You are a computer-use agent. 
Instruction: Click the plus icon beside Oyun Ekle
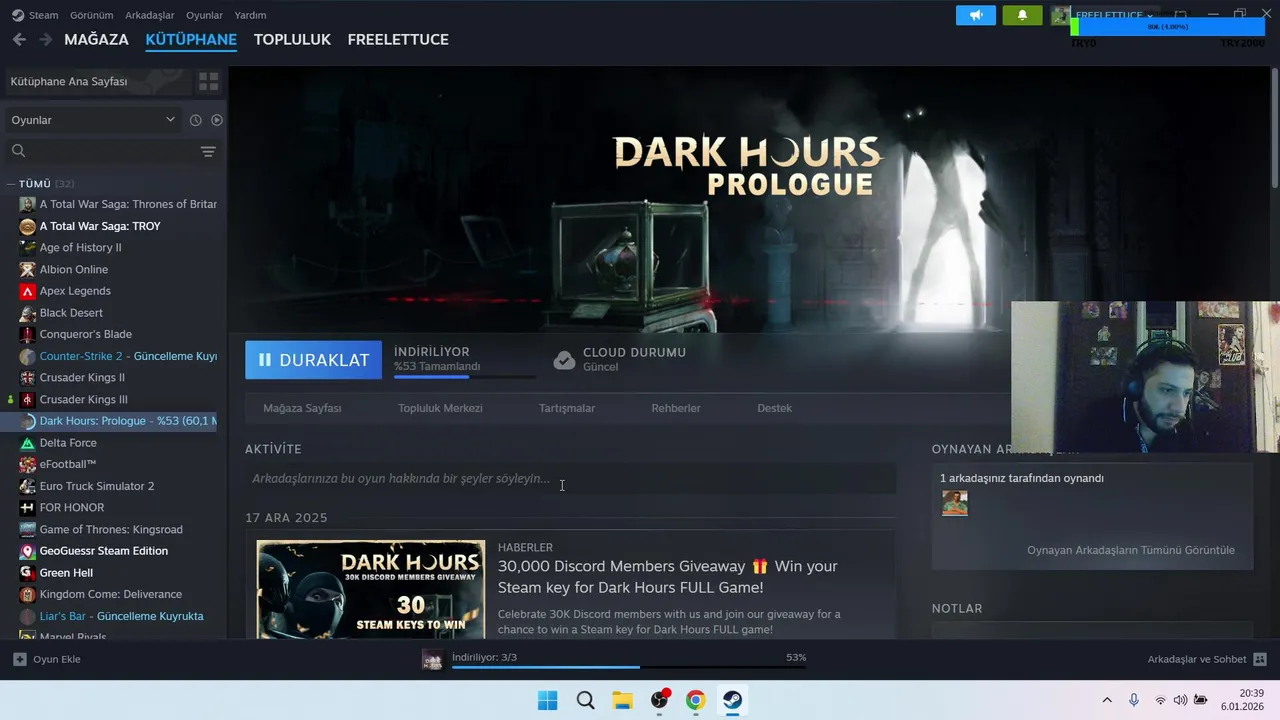[x=19, y=659]
